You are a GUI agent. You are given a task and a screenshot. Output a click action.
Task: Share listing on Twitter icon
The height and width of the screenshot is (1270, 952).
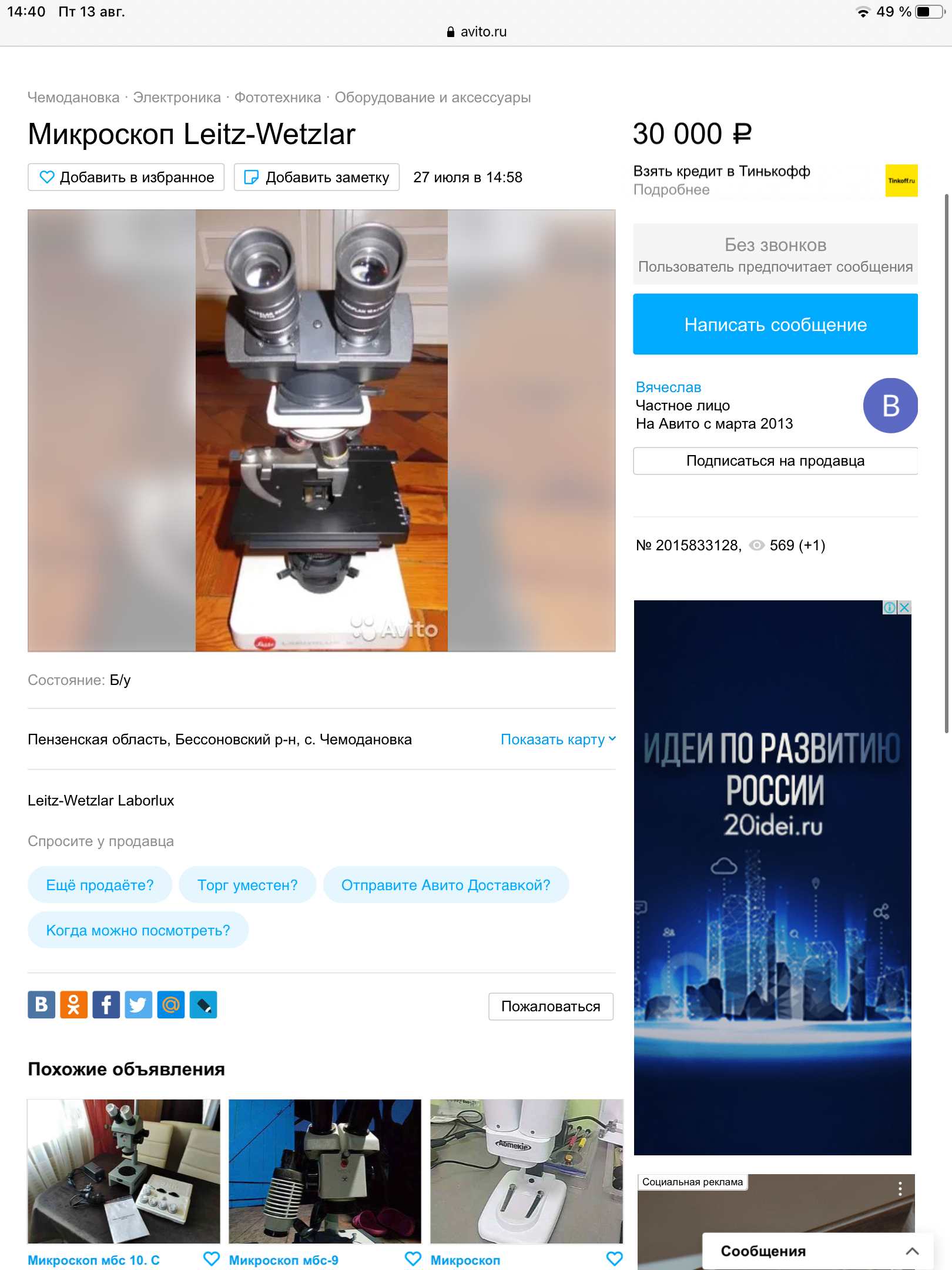(x=138, y=1005)
